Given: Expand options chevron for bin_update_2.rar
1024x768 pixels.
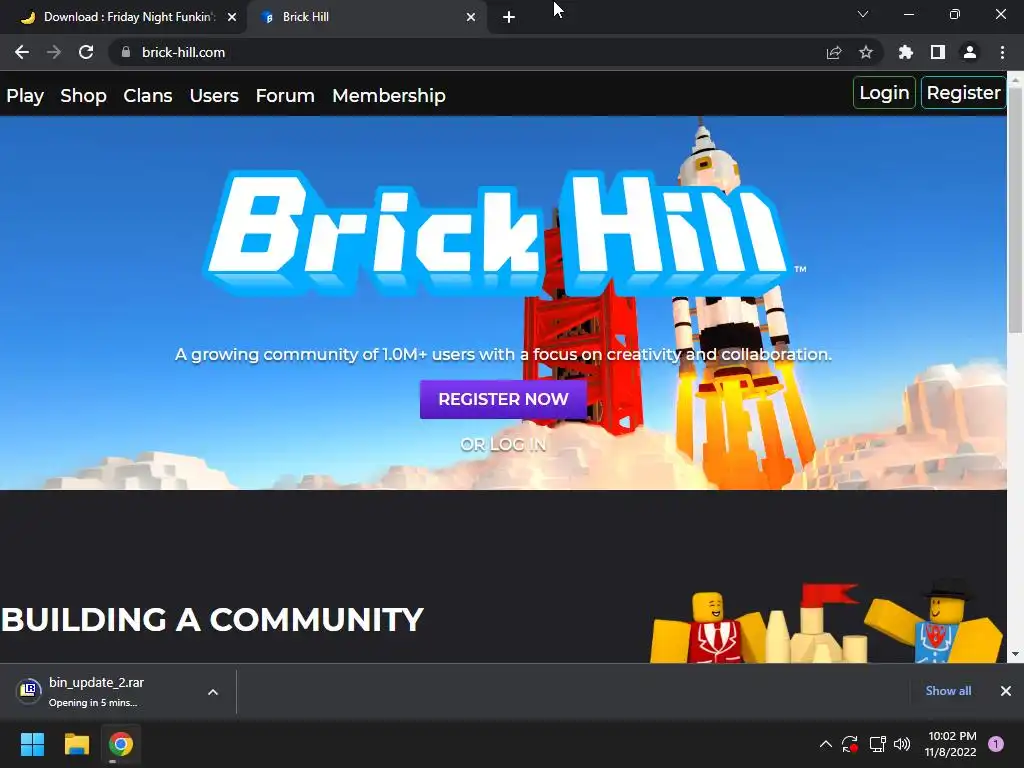Looking at the screenshot, I should tap(213, 692).
